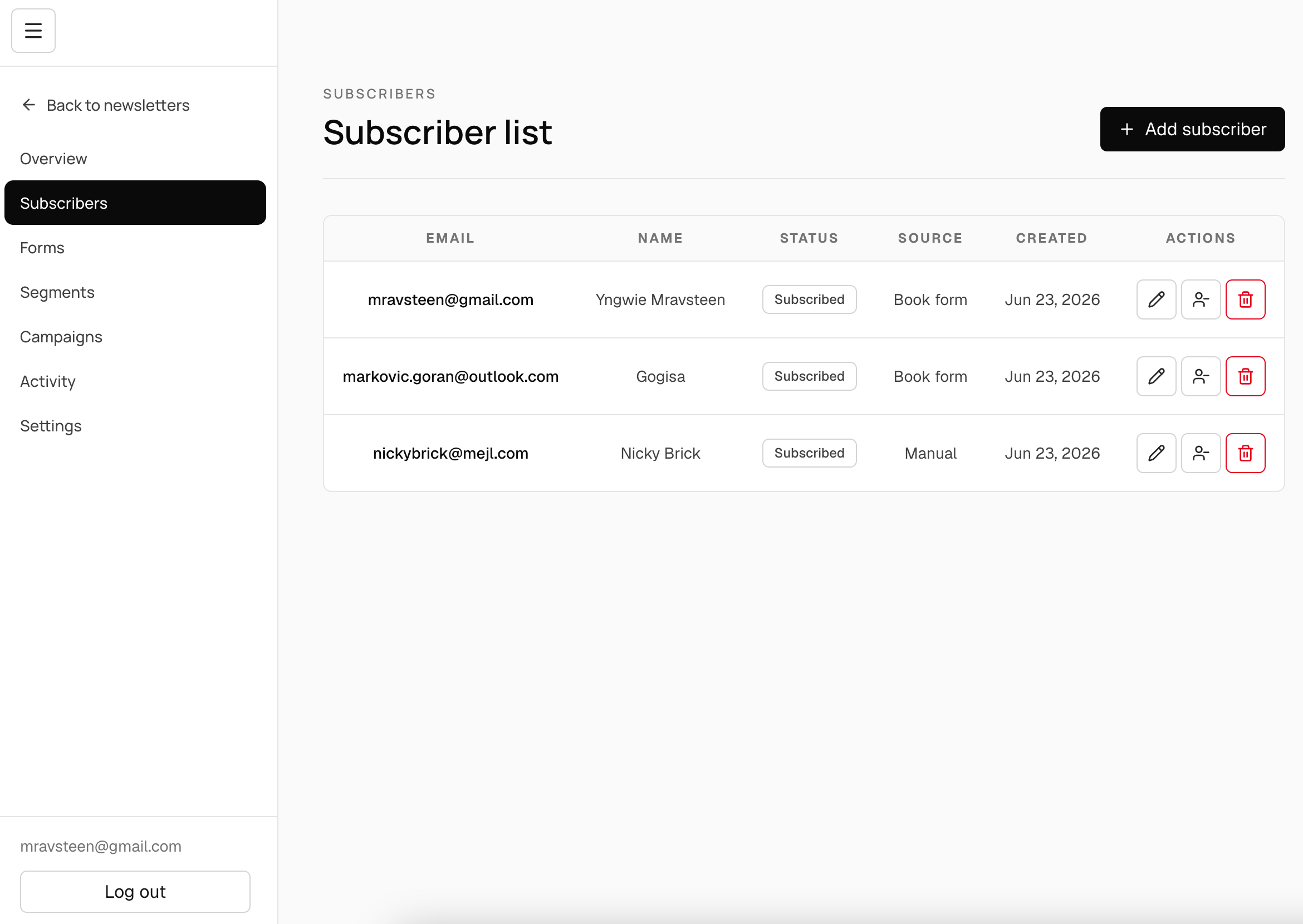This screenshot has height=924, width=1303.
Task: Click email mravsteen@gmail.com in the table
Action: click(x=450, y=300)
